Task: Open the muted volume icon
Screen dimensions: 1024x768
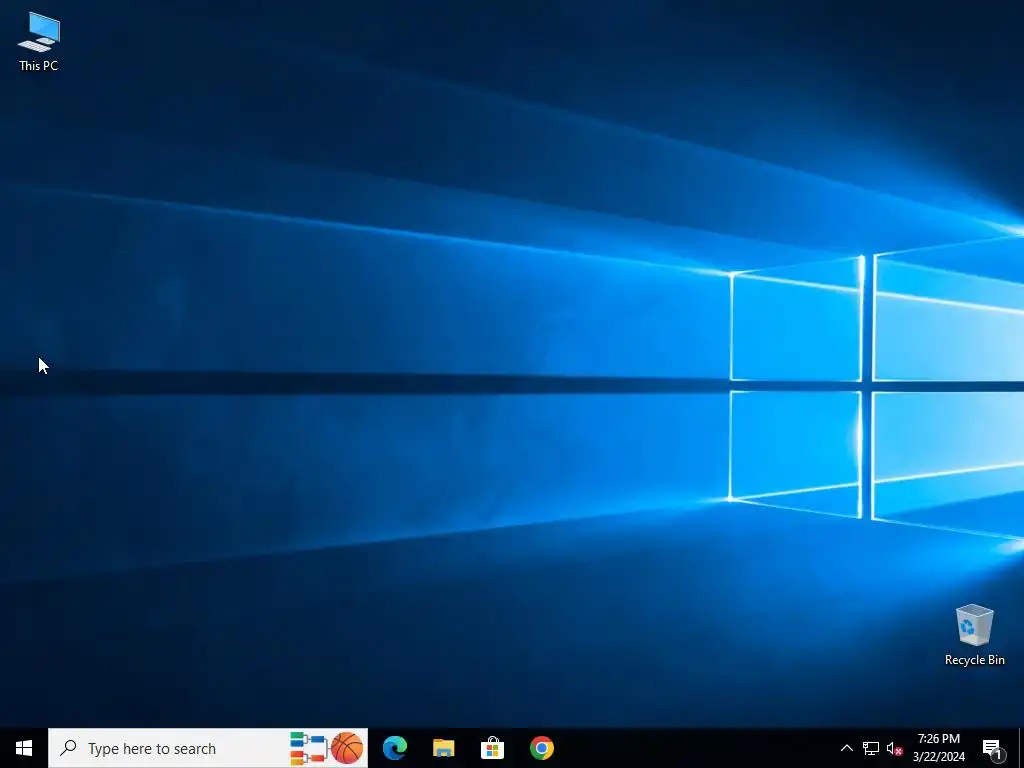Action: [894, 748]
